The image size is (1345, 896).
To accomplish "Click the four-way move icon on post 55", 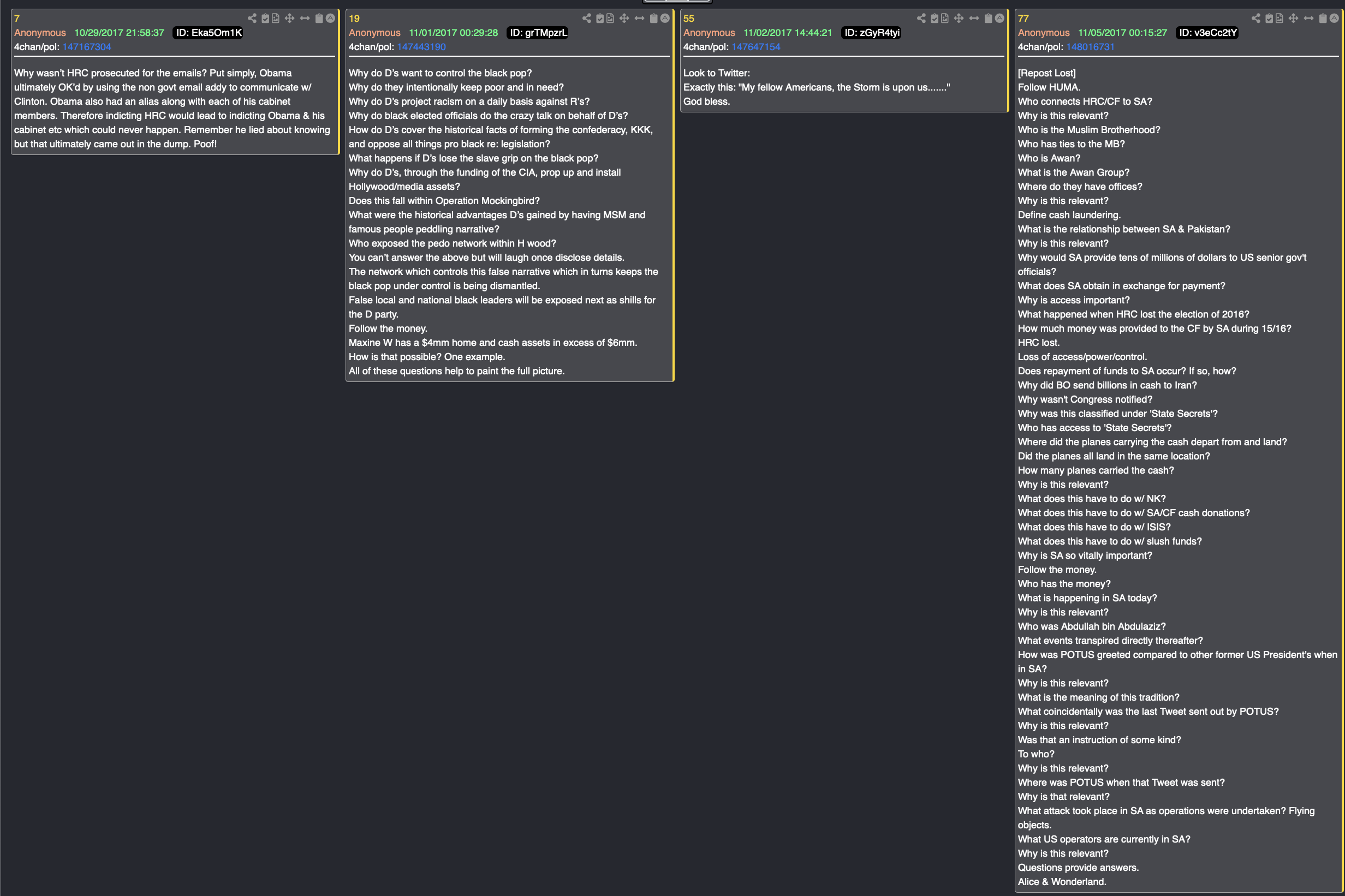I will tap(959, 19).
